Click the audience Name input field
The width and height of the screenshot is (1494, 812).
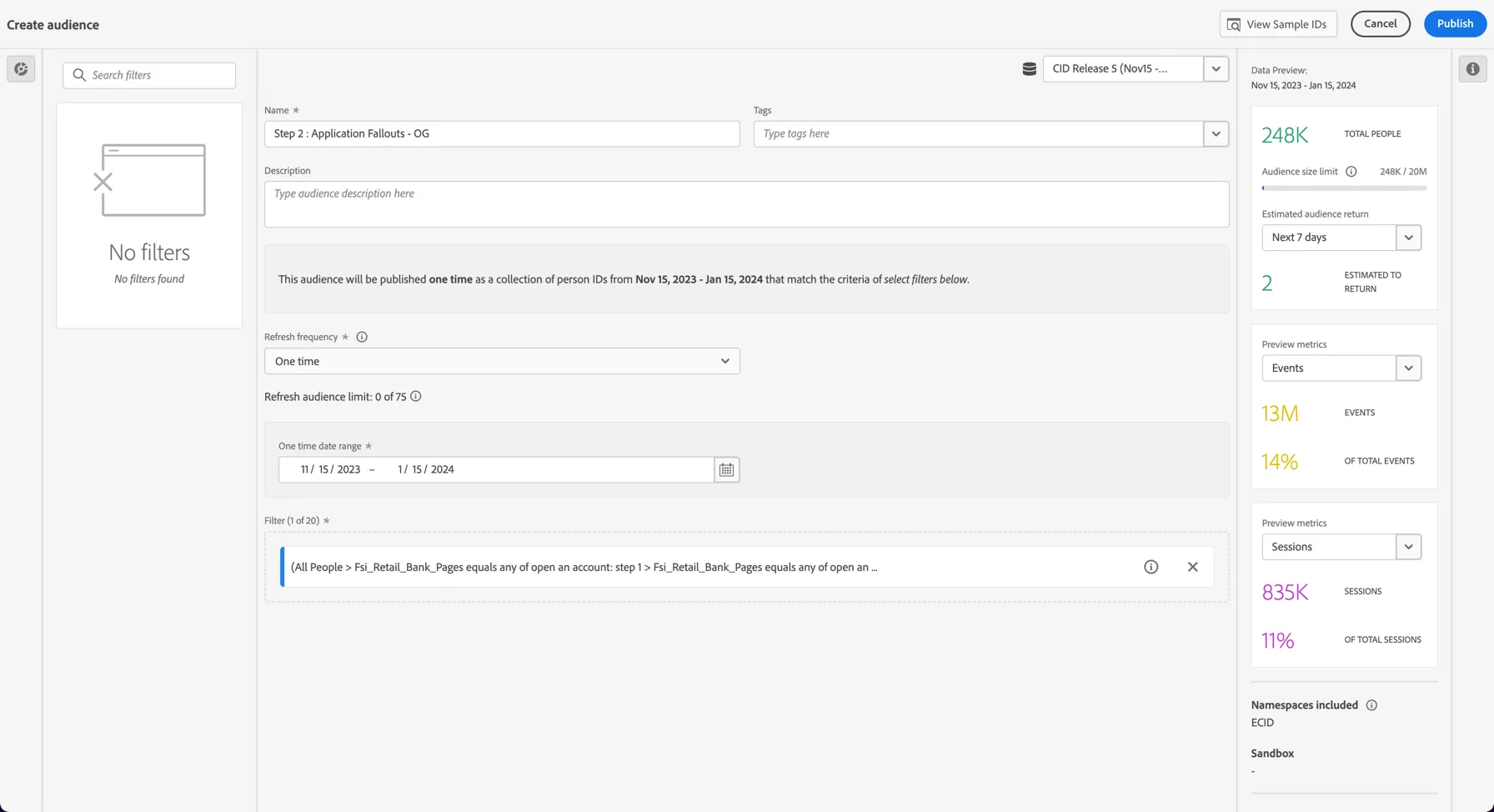pos(502,133)
